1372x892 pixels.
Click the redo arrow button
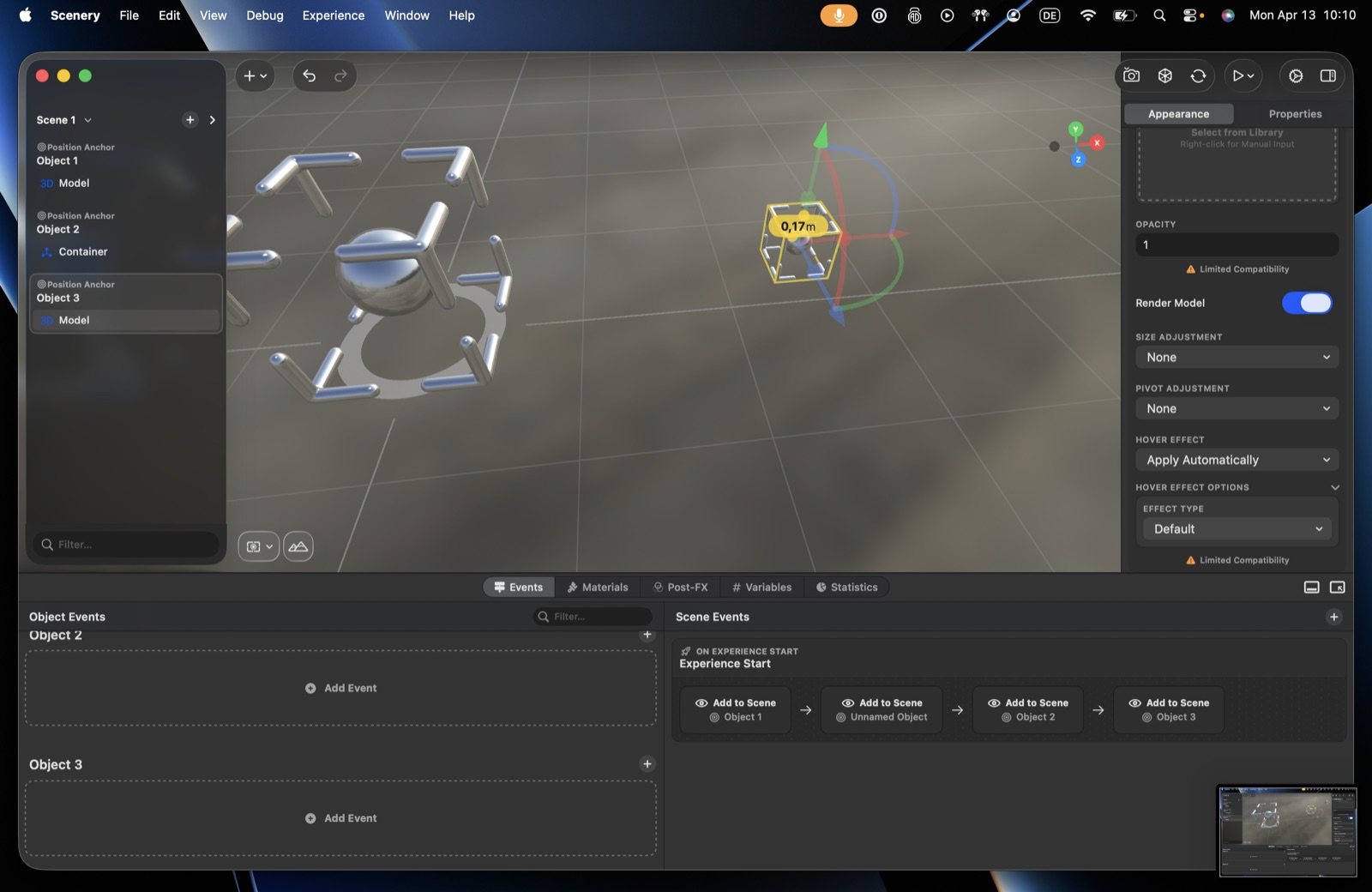point(340,75)
